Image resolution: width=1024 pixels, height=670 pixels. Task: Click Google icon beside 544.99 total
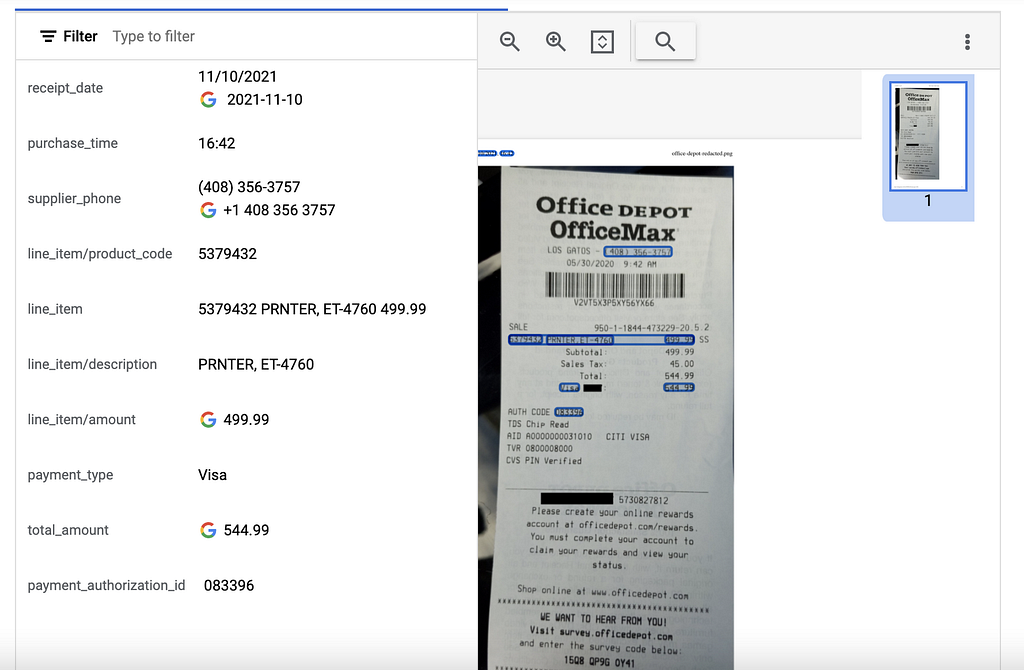pyautogui.click(x=208, y=530)
